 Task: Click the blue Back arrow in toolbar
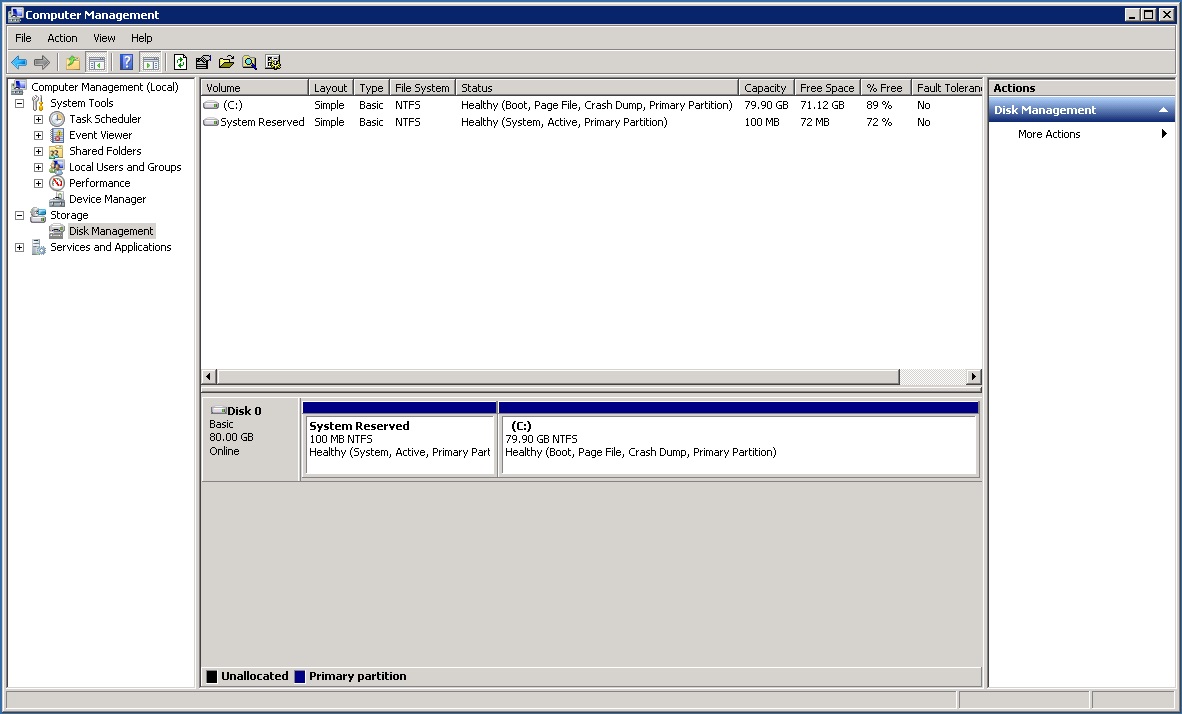click(x=19, y=62)
